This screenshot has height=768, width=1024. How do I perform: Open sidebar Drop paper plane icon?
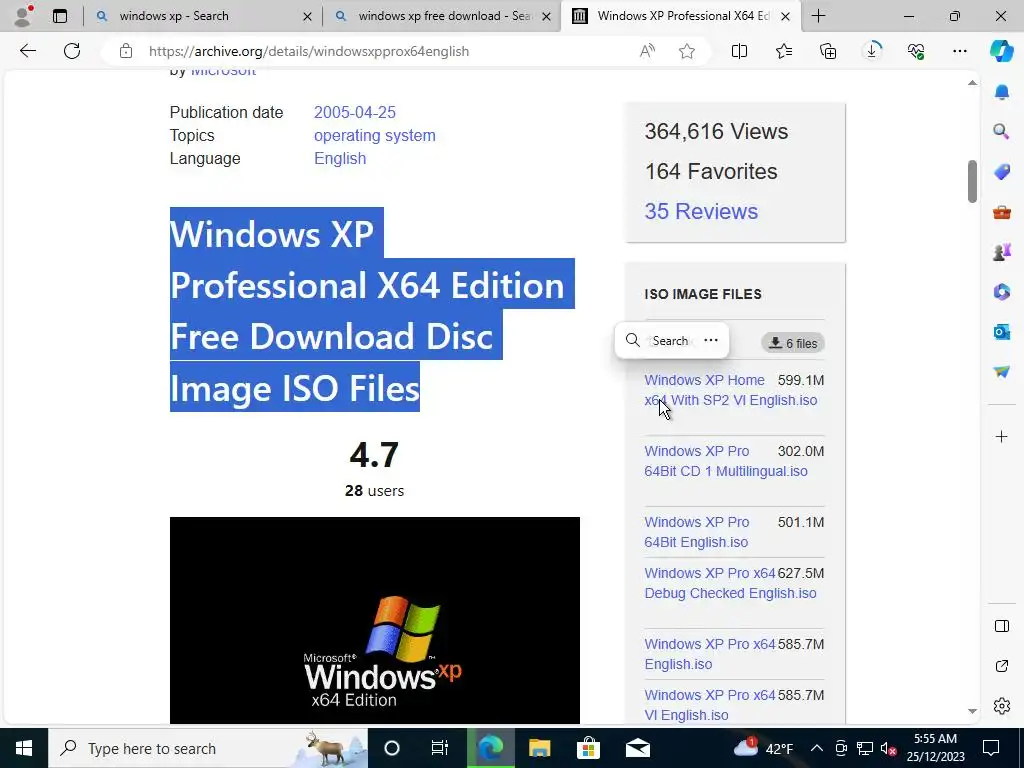[1002, 372]
